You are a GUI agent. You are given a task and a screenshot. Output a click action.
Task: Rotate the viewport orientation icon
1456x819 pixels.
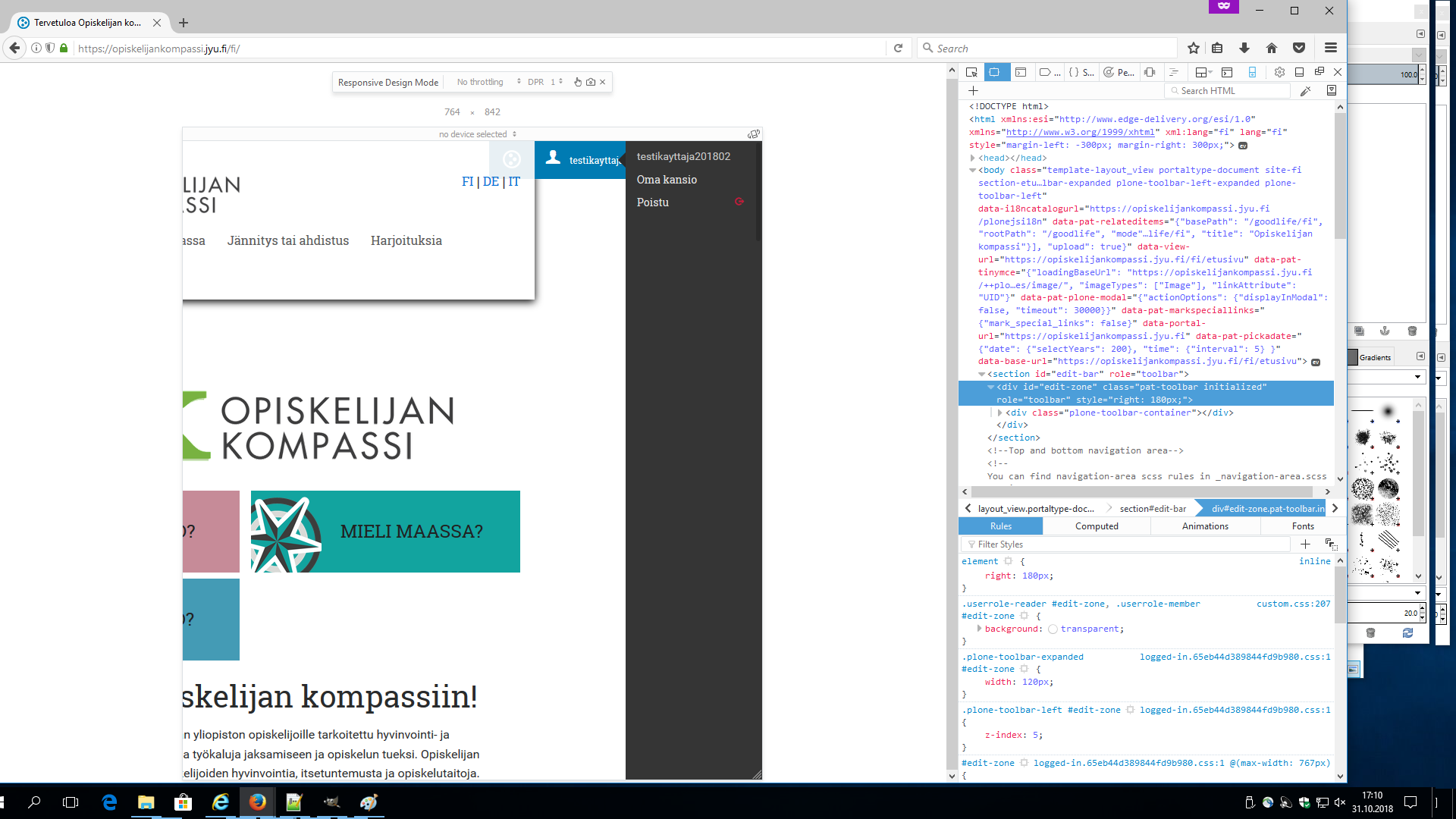click(x=753, y=134)
